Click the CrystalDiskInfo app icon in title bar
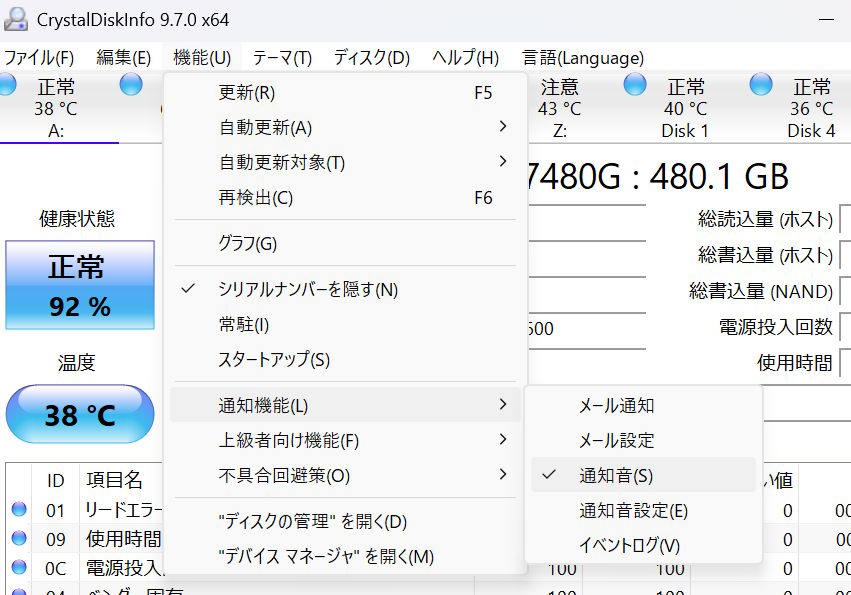Image resolution: width=851 pixels, height=595 pixels. (15, 20)
